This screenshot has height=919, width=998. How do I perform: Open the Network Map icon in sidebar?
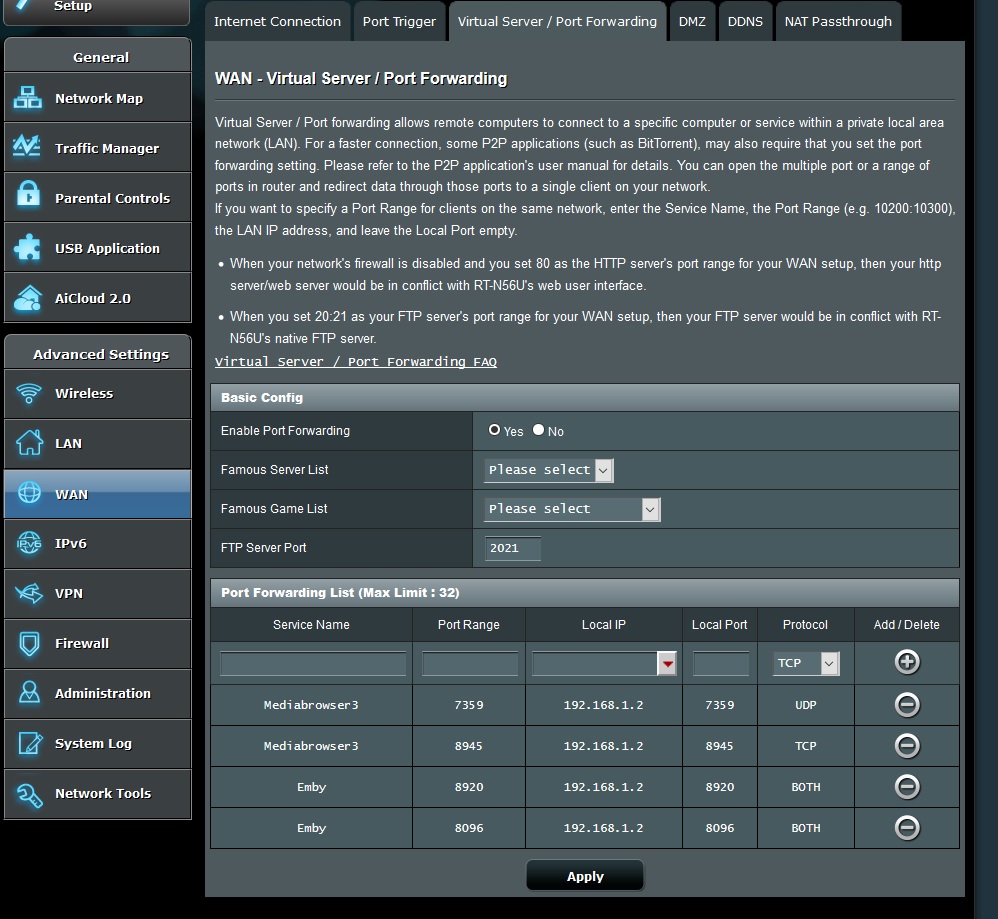click(x=28, y=98)
